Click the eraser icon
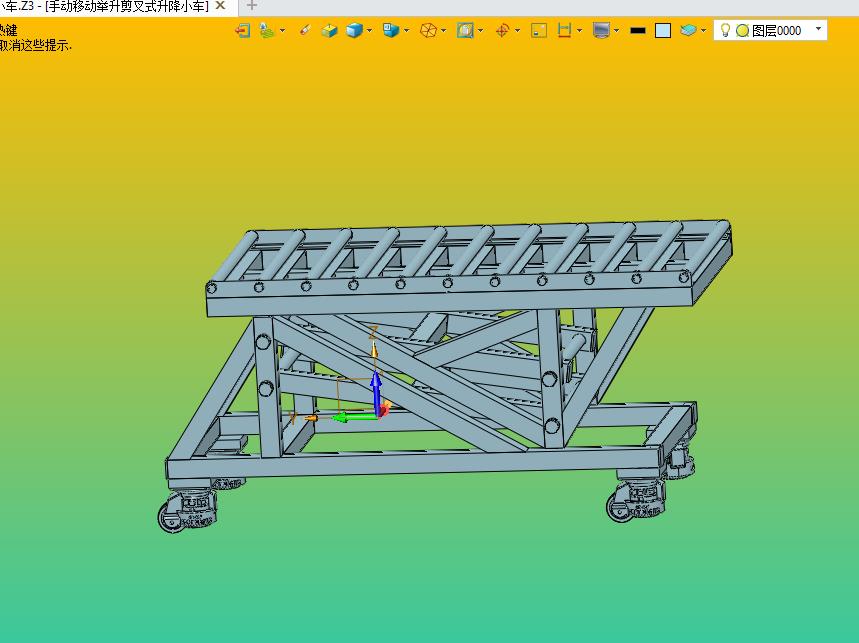859x643 pixels. click(x=305, y=30)
